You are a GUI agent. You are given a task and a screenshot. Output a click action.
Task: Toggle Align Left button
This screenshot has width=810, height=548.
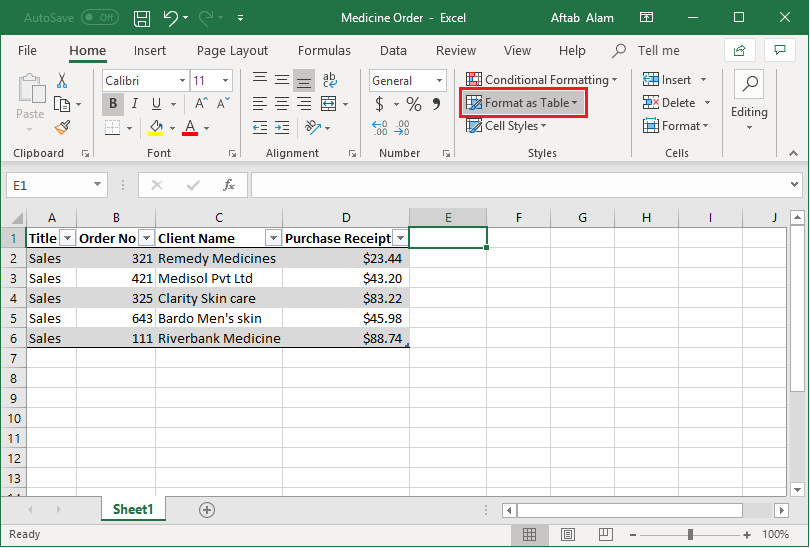tap(260, 104)
